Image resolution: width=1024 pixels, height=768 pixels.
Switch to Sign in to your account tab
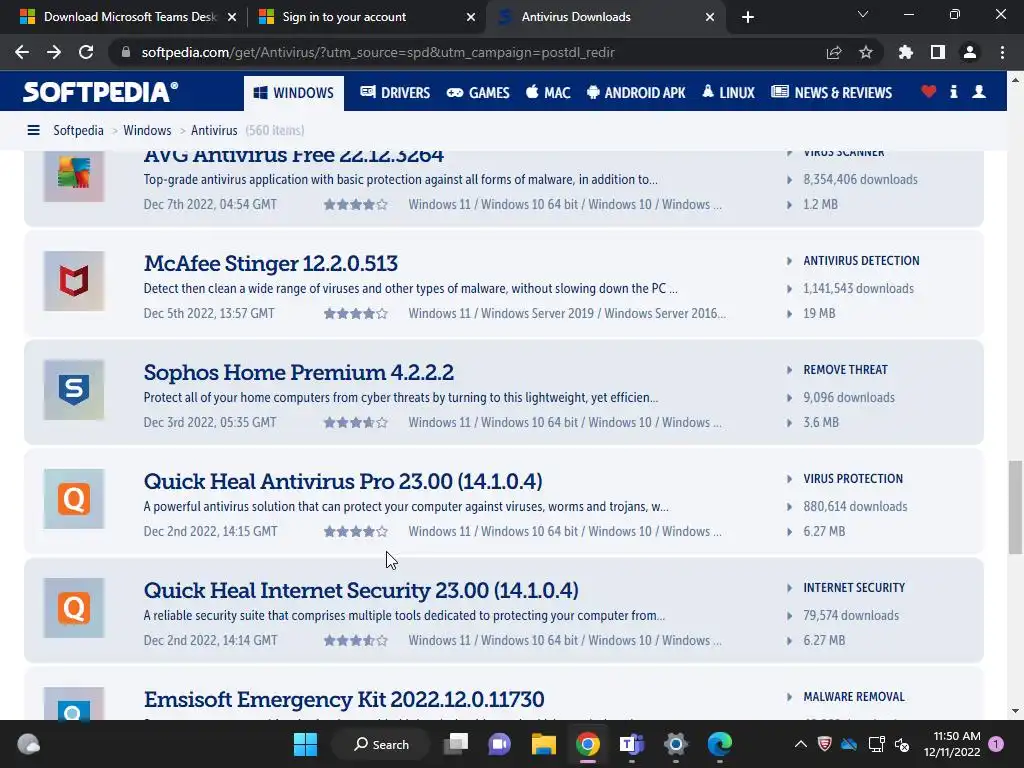366,17
